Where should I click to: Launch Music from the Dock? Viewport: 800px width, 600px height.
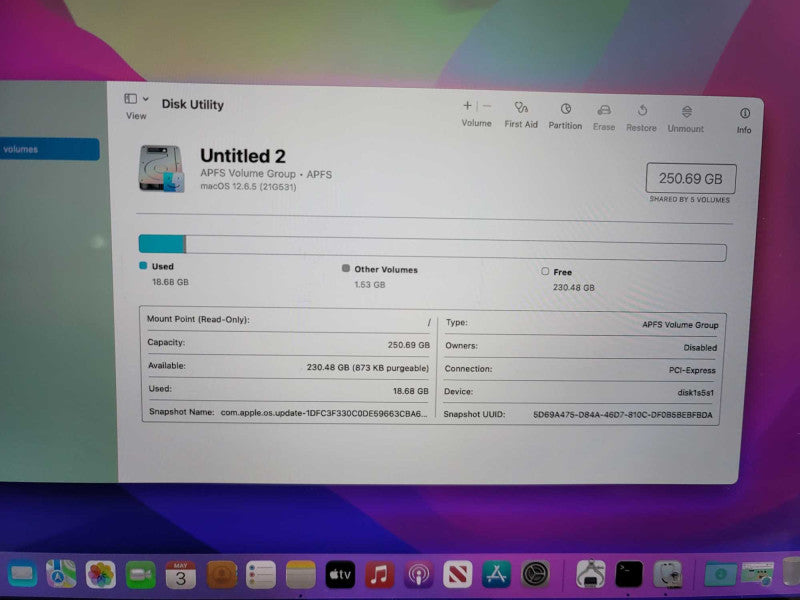380,574
